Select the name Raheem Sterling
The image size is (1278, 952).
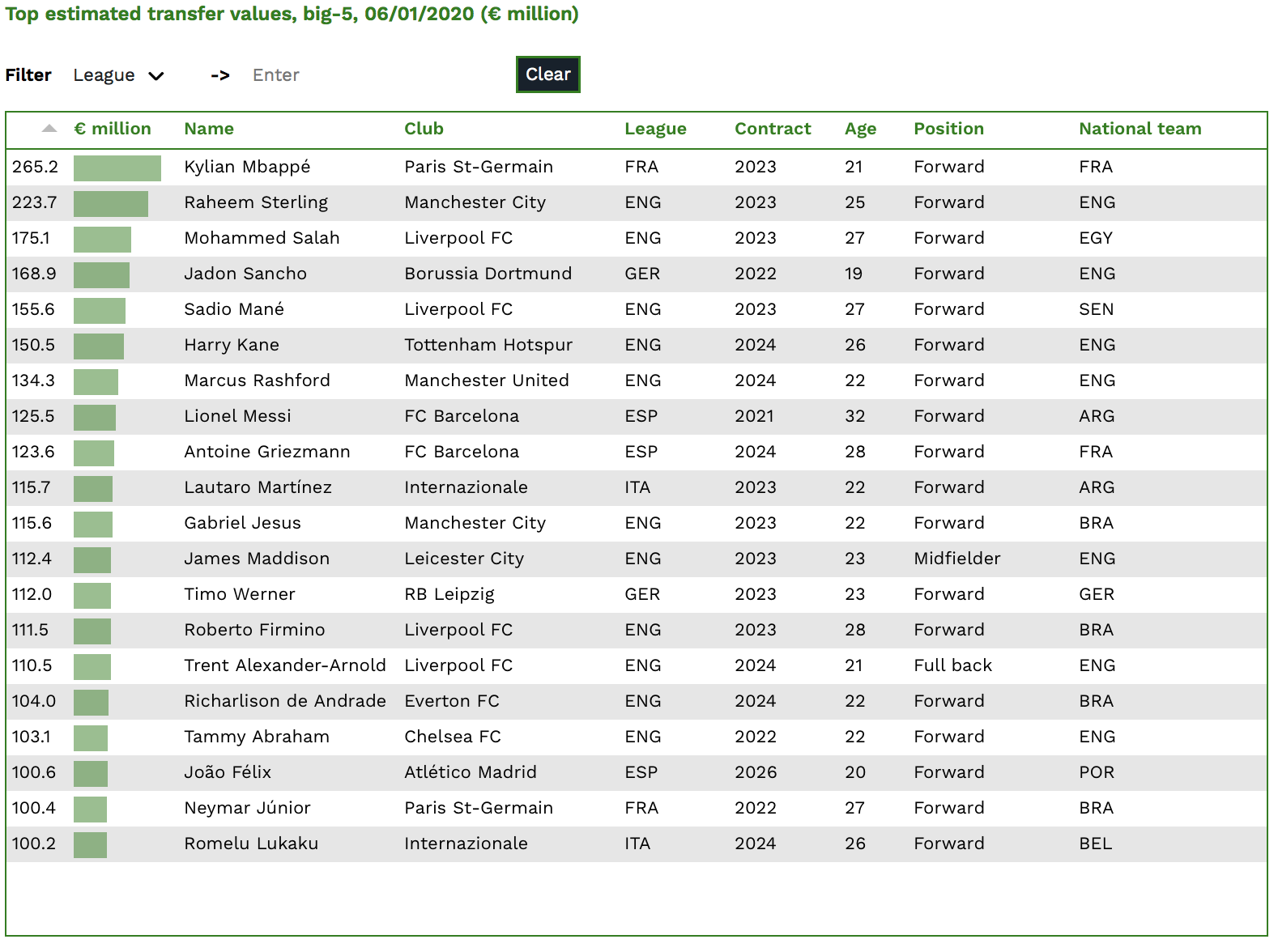[x=256, y=202]
